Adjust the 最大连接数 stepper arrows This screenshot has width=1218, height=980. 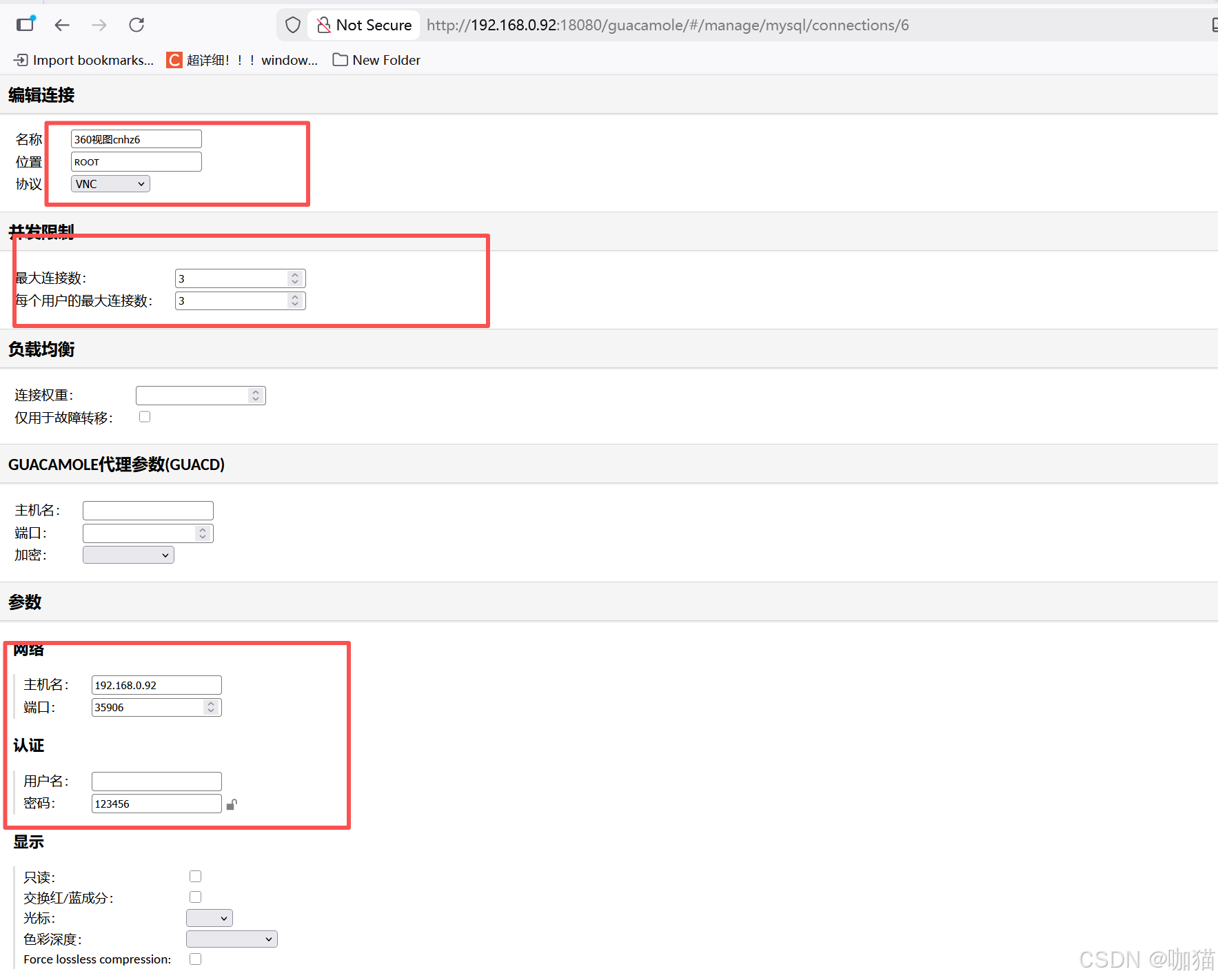click(x=295, y=278)
